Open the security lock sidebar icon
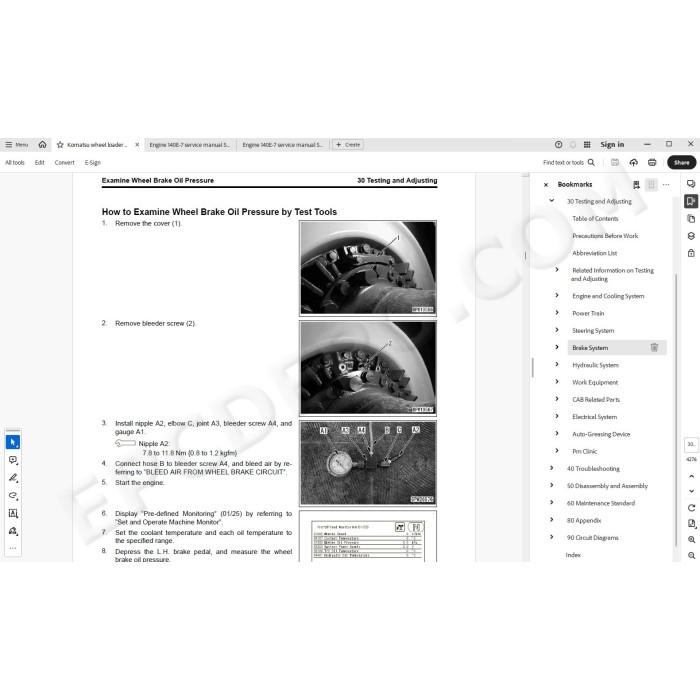The image size is (700, 700). tap(691, 253)
